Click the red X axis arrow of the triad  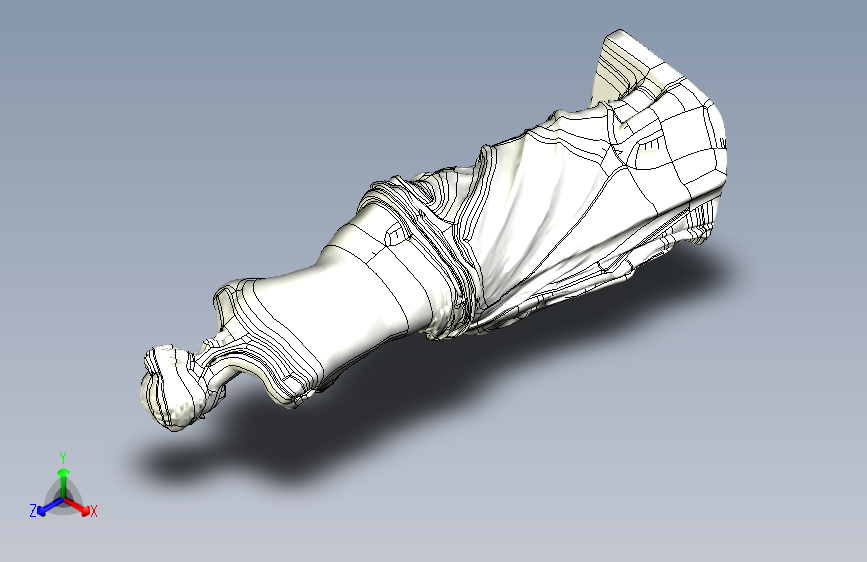[x=77, y=506]
